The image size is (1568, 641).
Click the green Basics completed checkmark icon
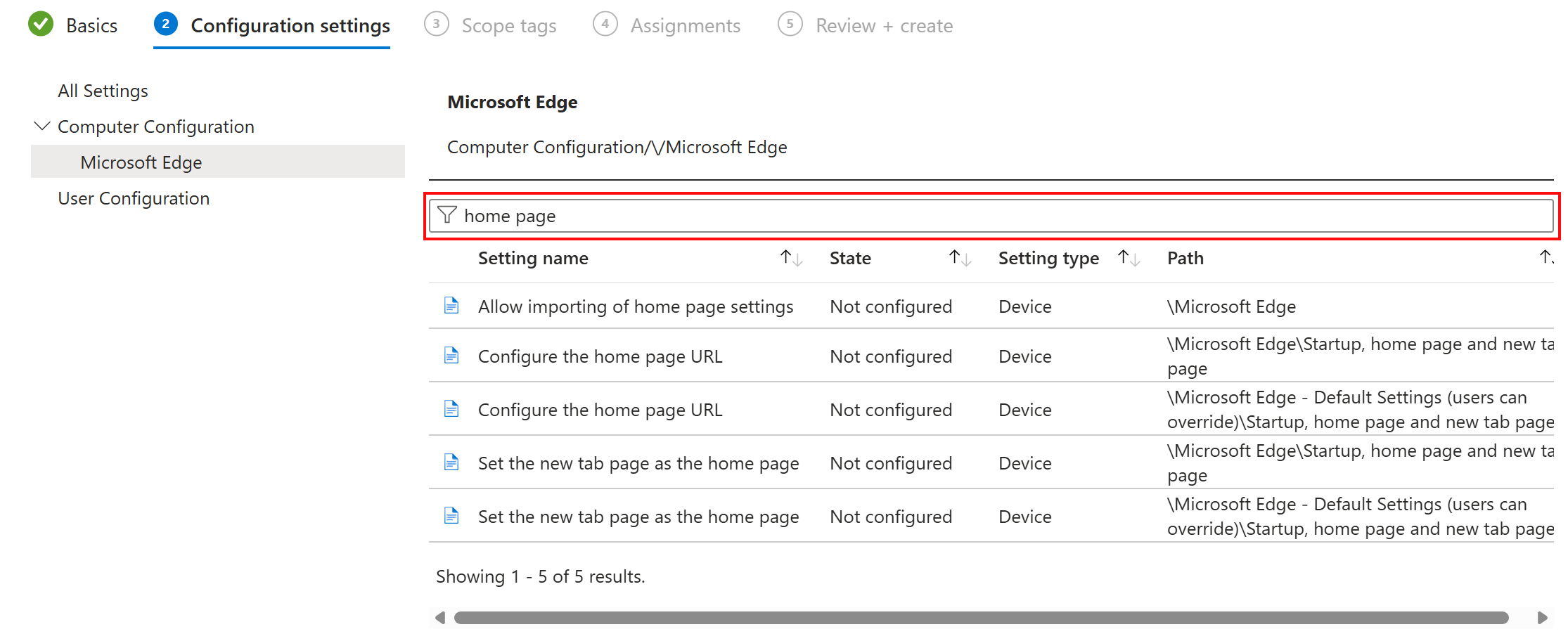(x=41, y=25)
